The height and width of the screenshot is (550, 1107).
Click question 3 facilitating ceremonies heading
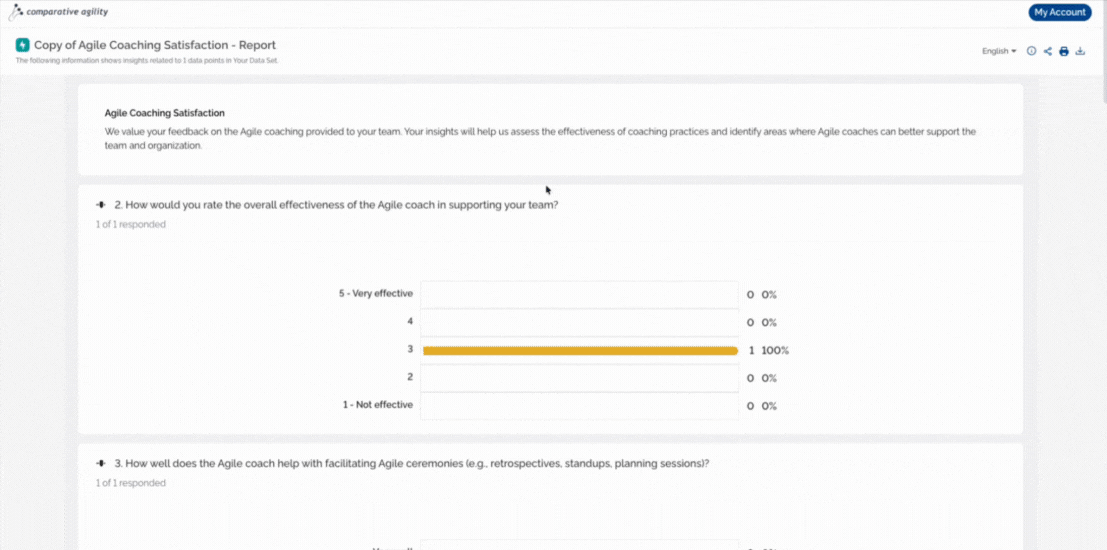pos(412,463)
